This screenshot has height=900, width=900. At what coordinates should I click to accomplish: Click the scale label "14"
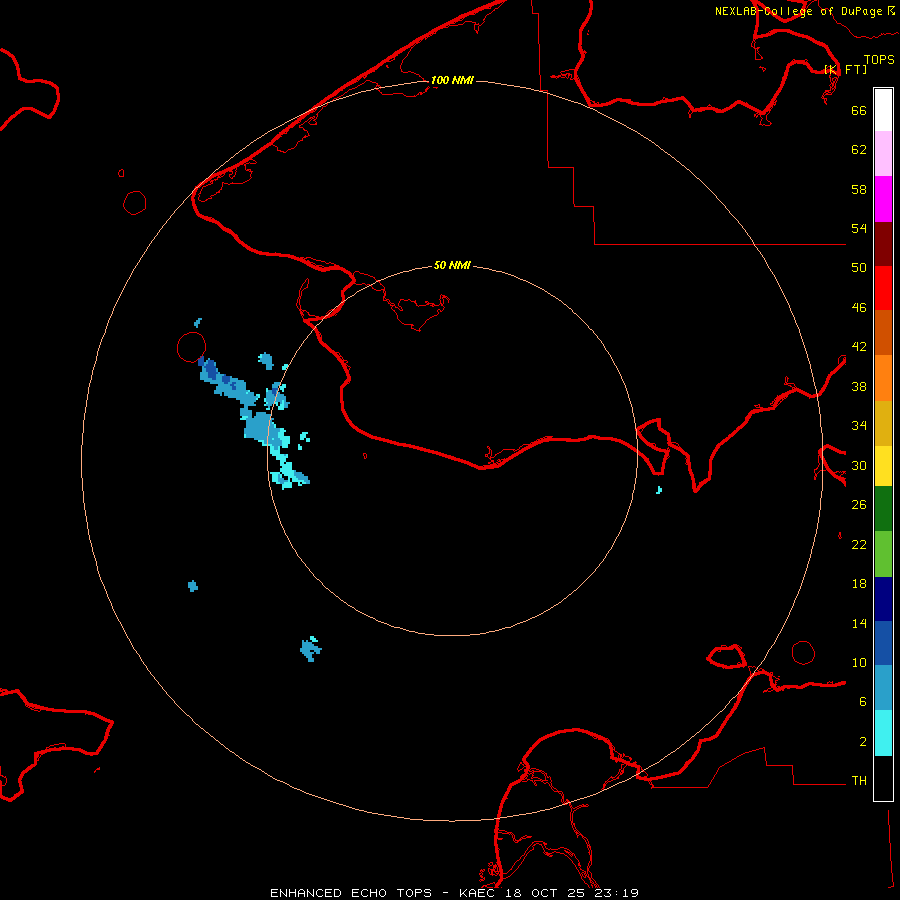[859, 623]
